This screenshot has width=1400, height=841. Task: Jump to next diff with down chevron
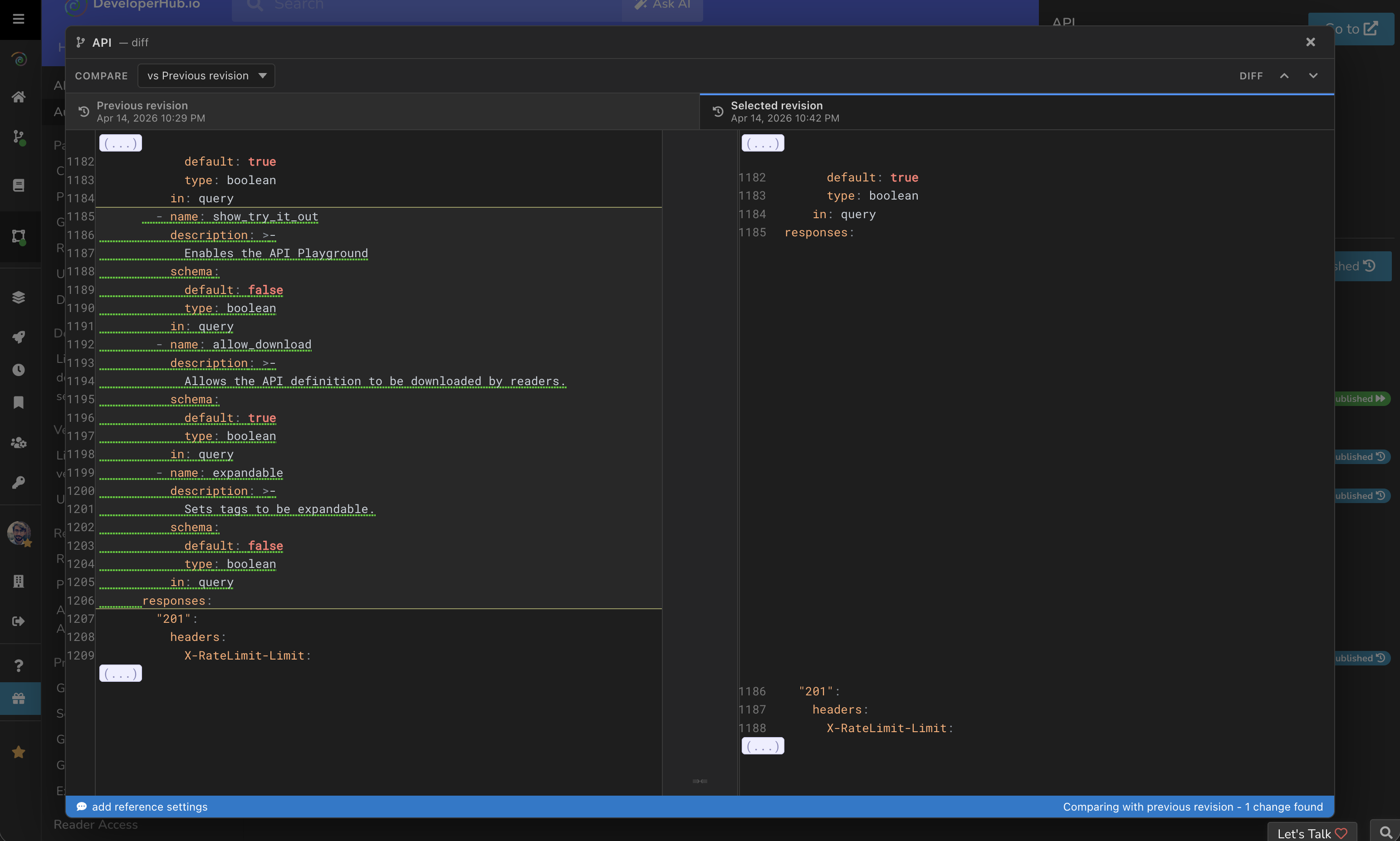pyautogui.click(x=1313, y=76)
